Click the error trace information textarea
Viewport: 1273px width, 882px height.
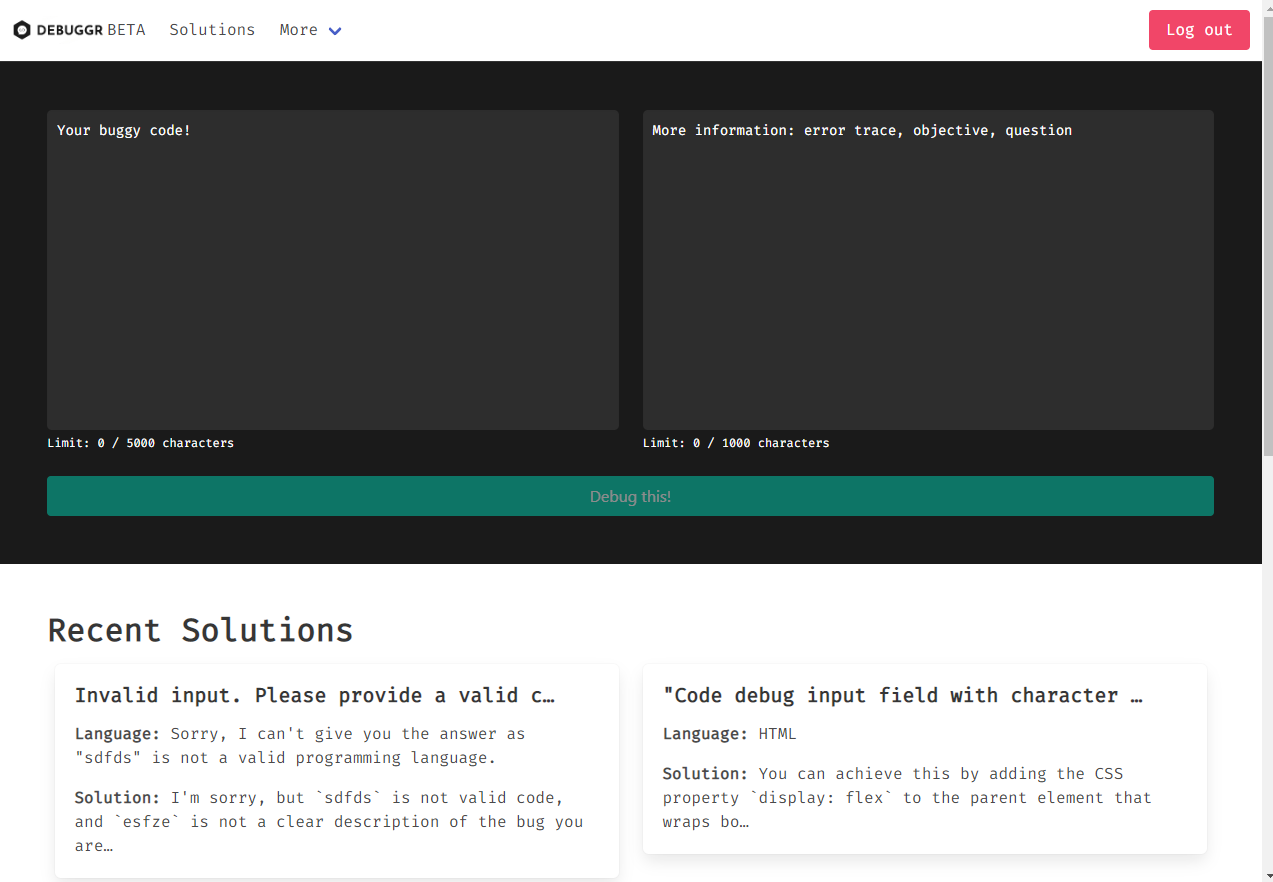(x=928, y=270)
